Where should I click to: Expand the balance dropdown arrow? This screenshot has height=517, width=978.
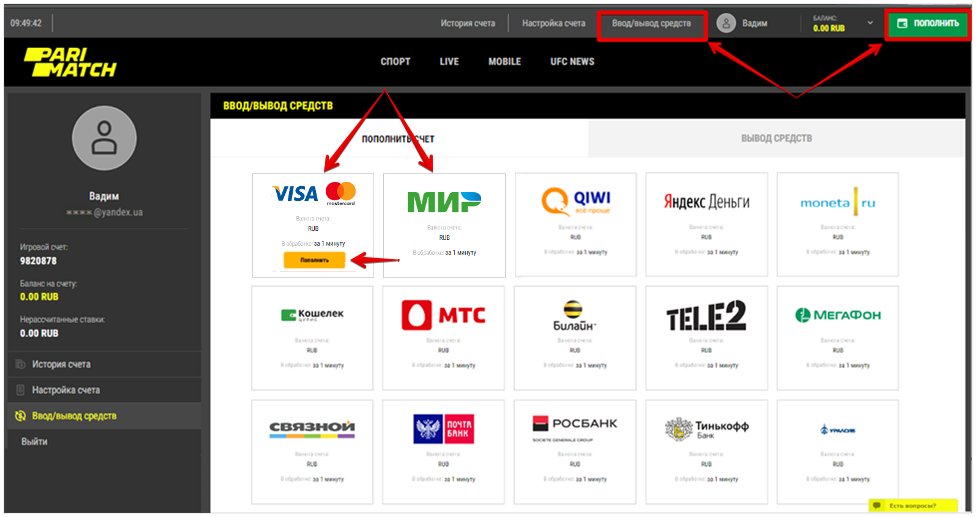870,23
